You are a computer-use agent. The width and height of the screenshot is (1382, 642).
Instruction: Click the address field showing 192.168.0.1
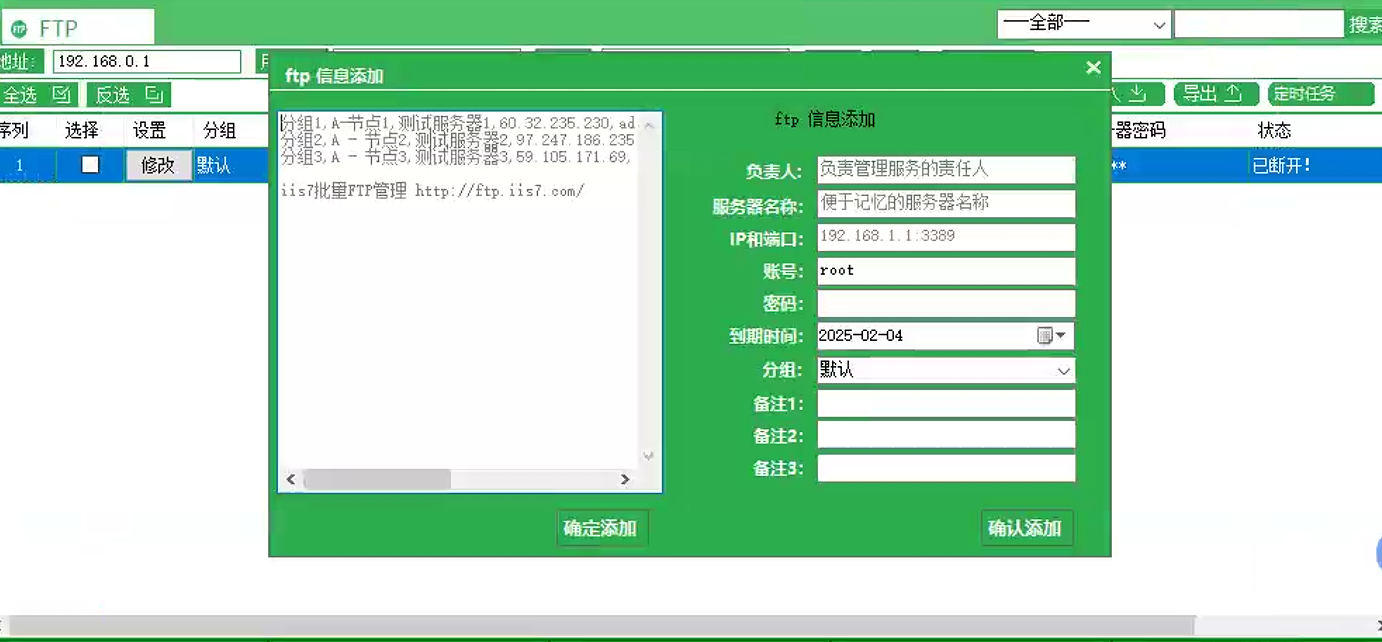tap(146, 62)
